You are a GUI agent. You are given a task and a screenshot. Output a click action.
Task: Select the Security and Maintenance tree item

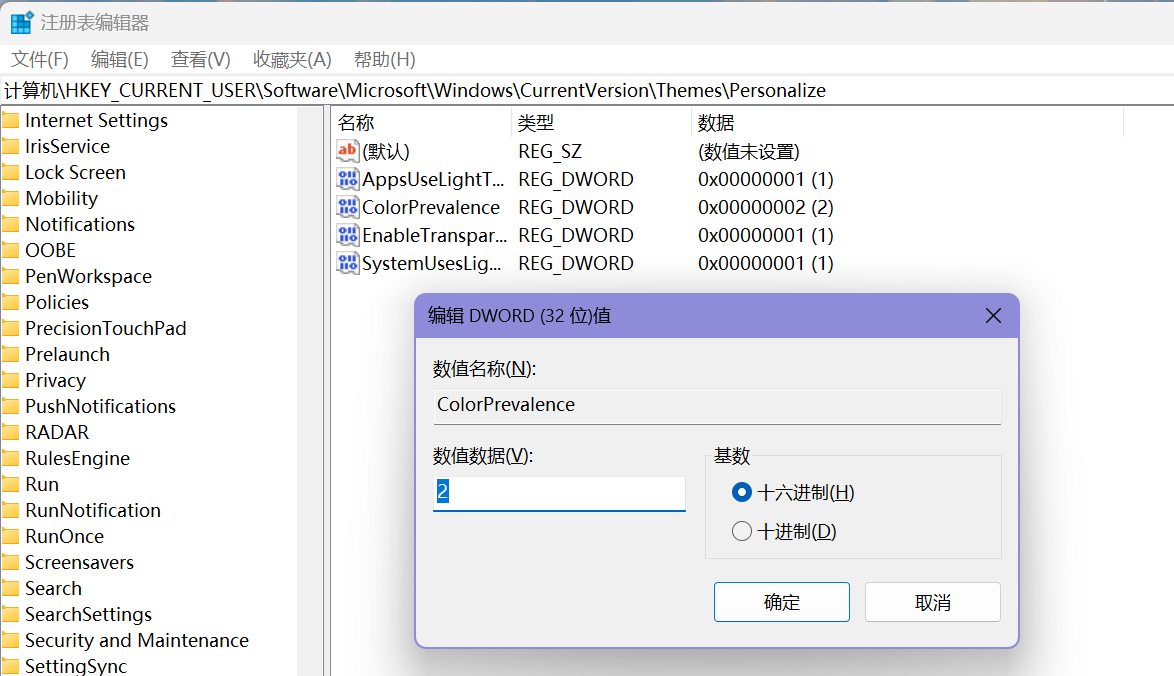(137, 641)
